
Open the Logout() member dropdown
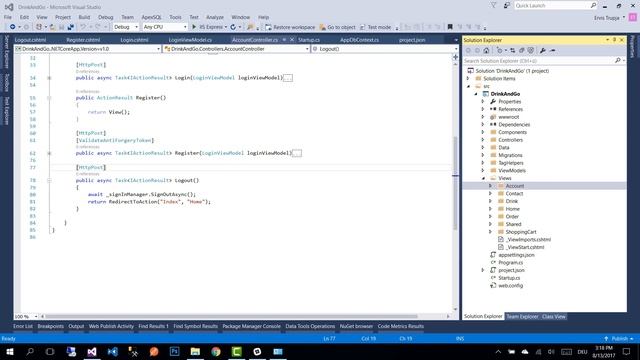pos(385,49)
